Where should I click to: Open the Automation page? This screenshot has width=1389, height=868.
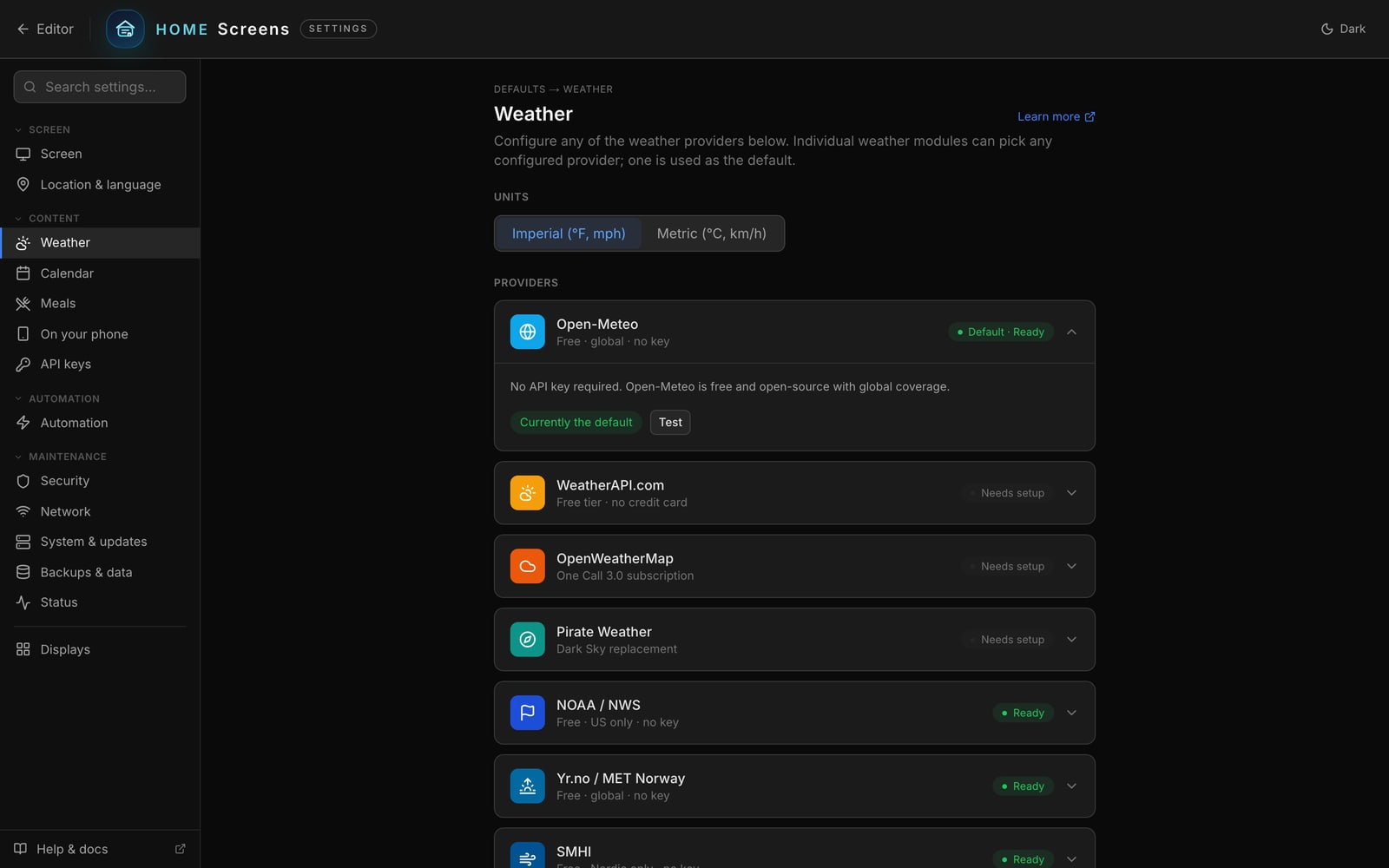(x=100, y=423)
